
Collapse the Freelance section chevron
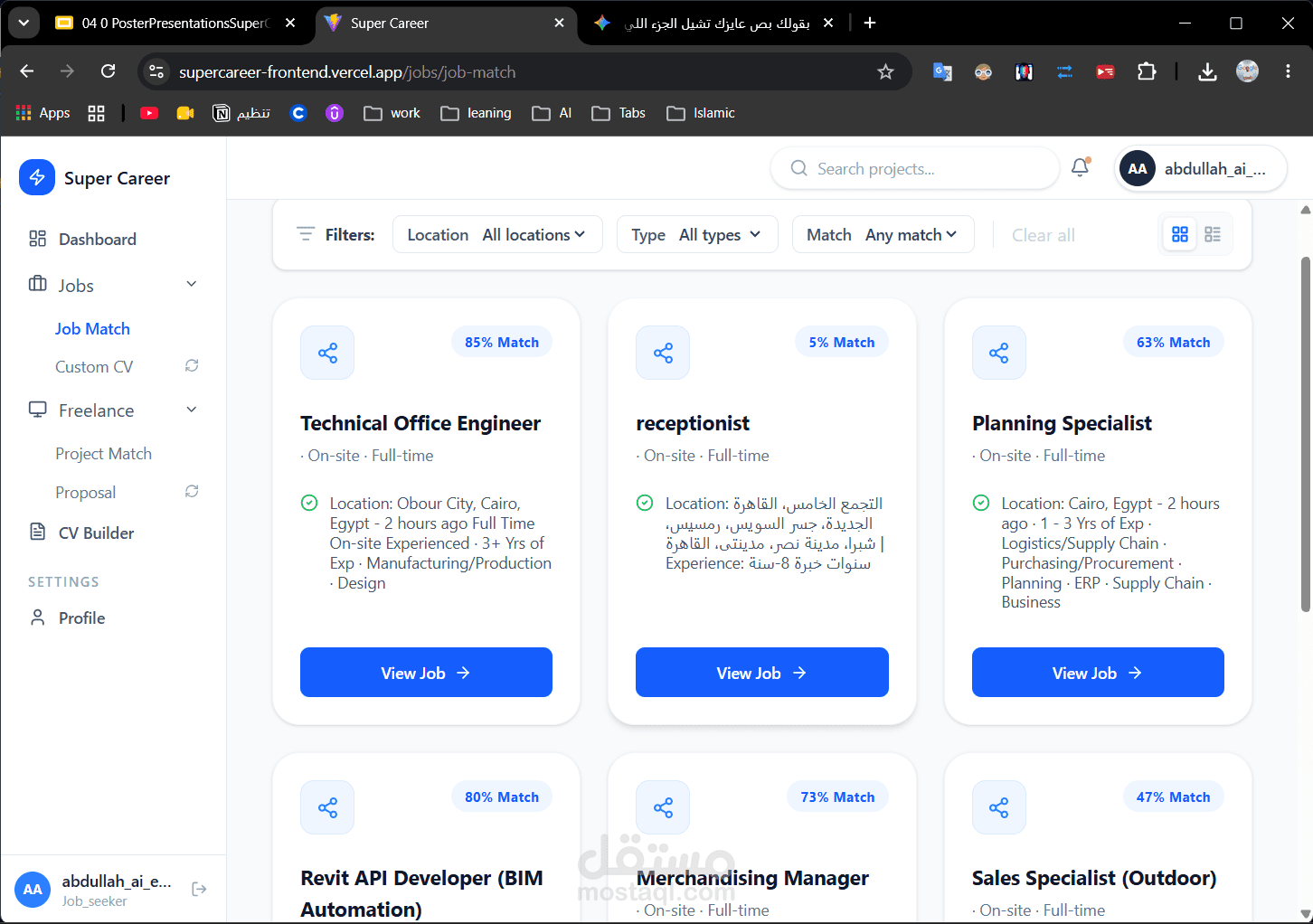coord(192,410)
